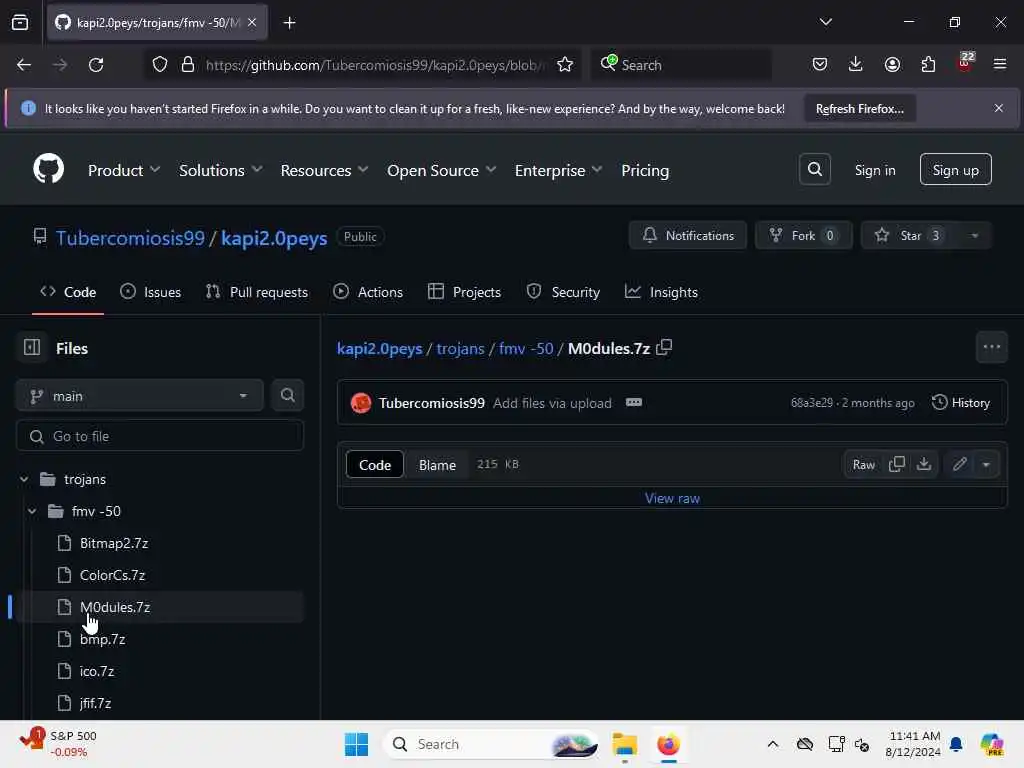Click Firefox icon in taskbar
1024x768 pixels.
(x=668, y=744)
